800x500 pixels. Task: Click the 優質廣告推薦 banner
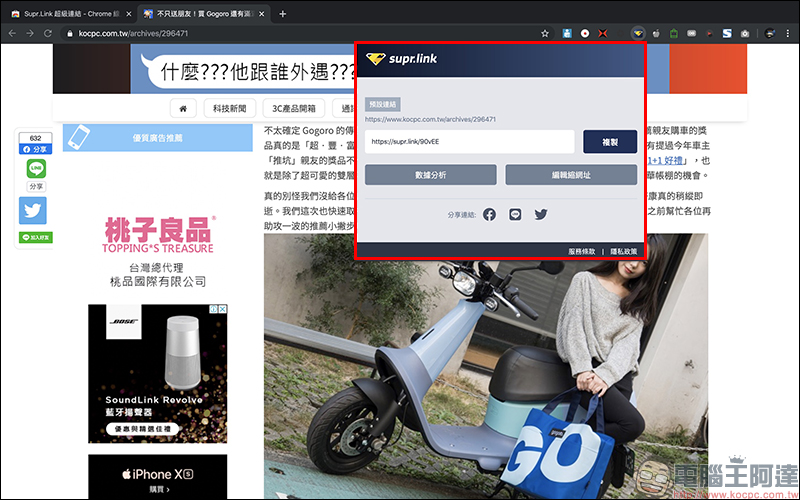click(158, 138)
